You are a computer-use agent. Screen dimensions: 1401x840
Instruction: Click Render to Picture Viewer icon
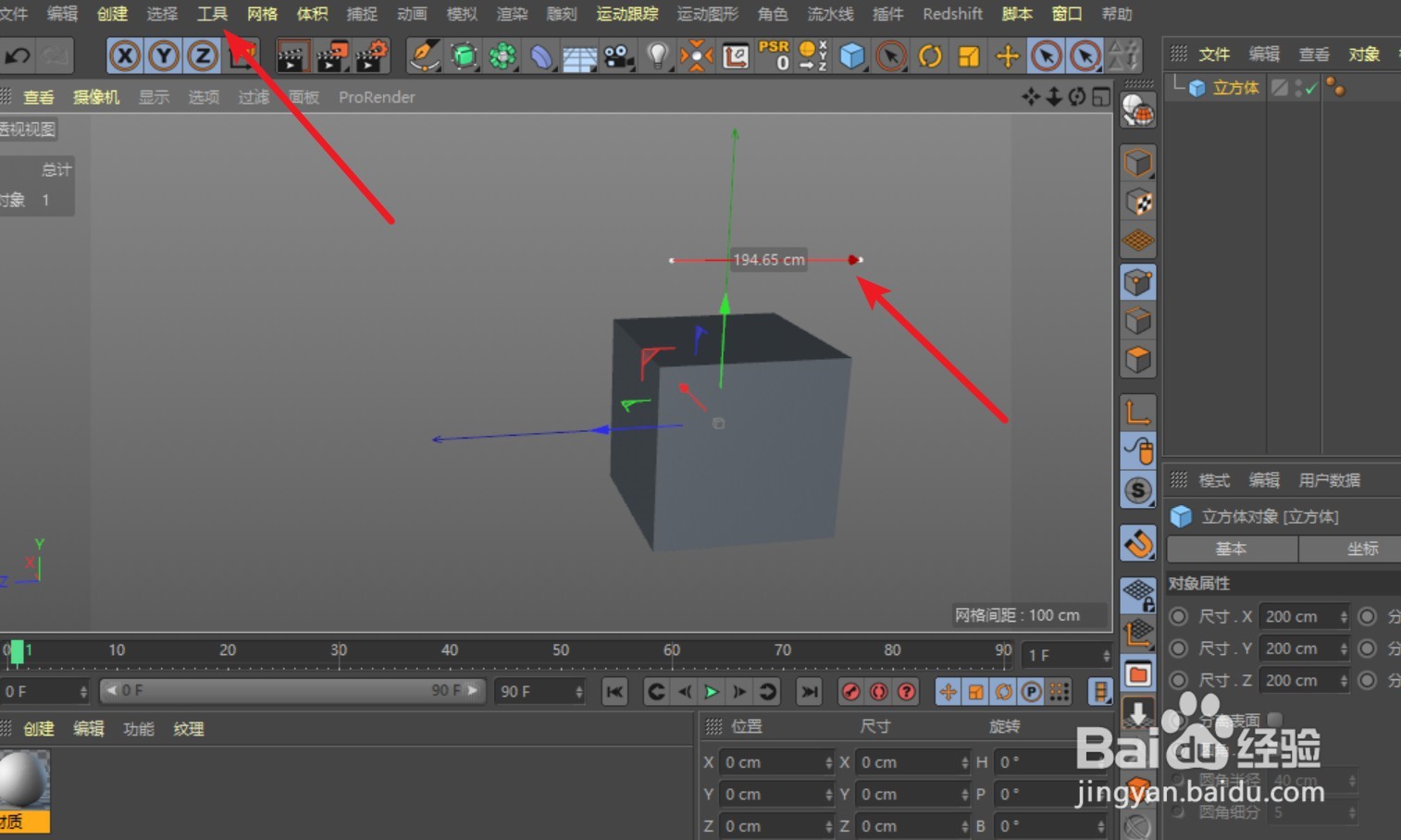(x=332, y=56)
